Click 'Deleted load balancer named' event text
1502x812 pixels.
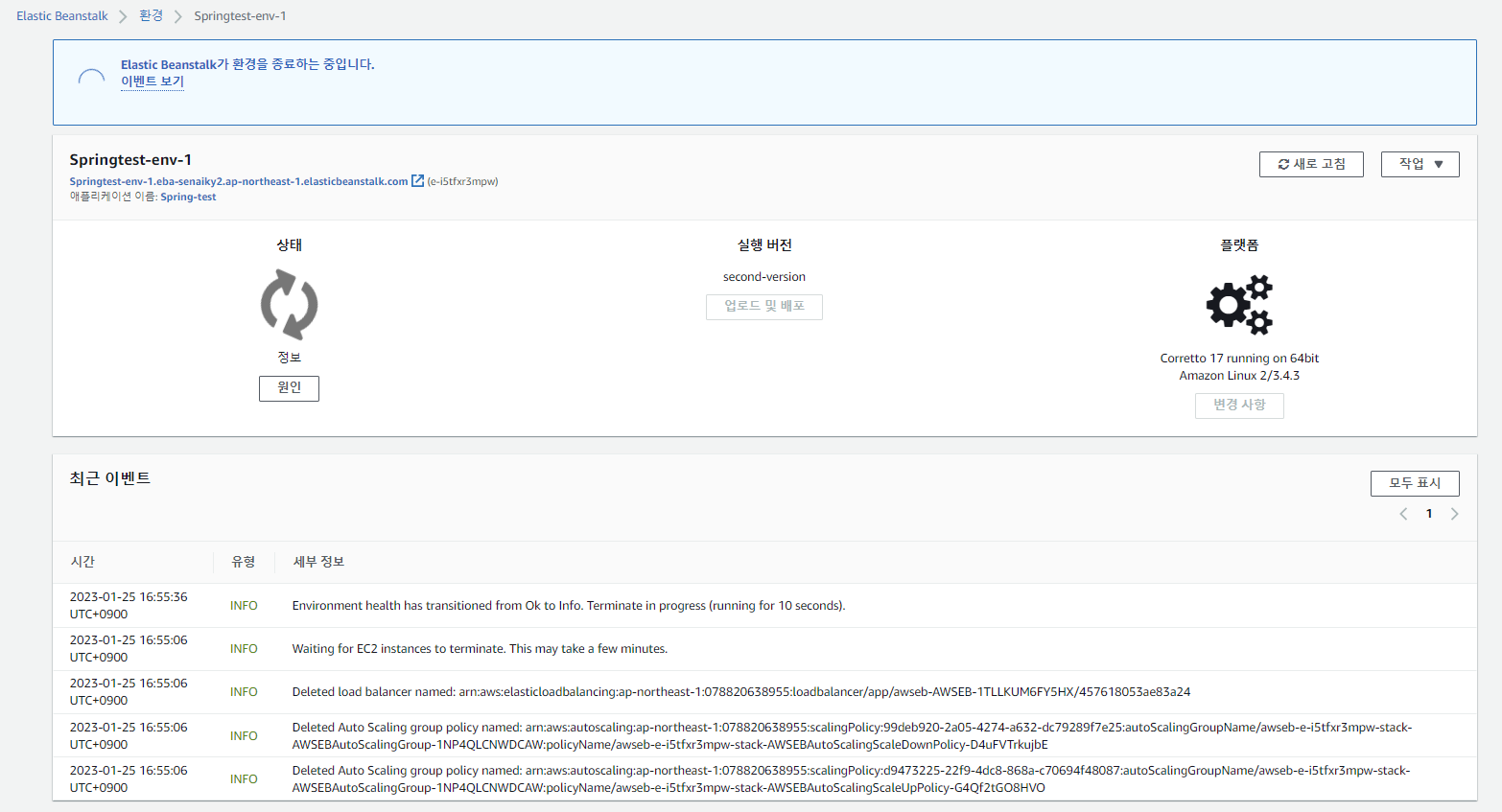(x=741, y=692)
